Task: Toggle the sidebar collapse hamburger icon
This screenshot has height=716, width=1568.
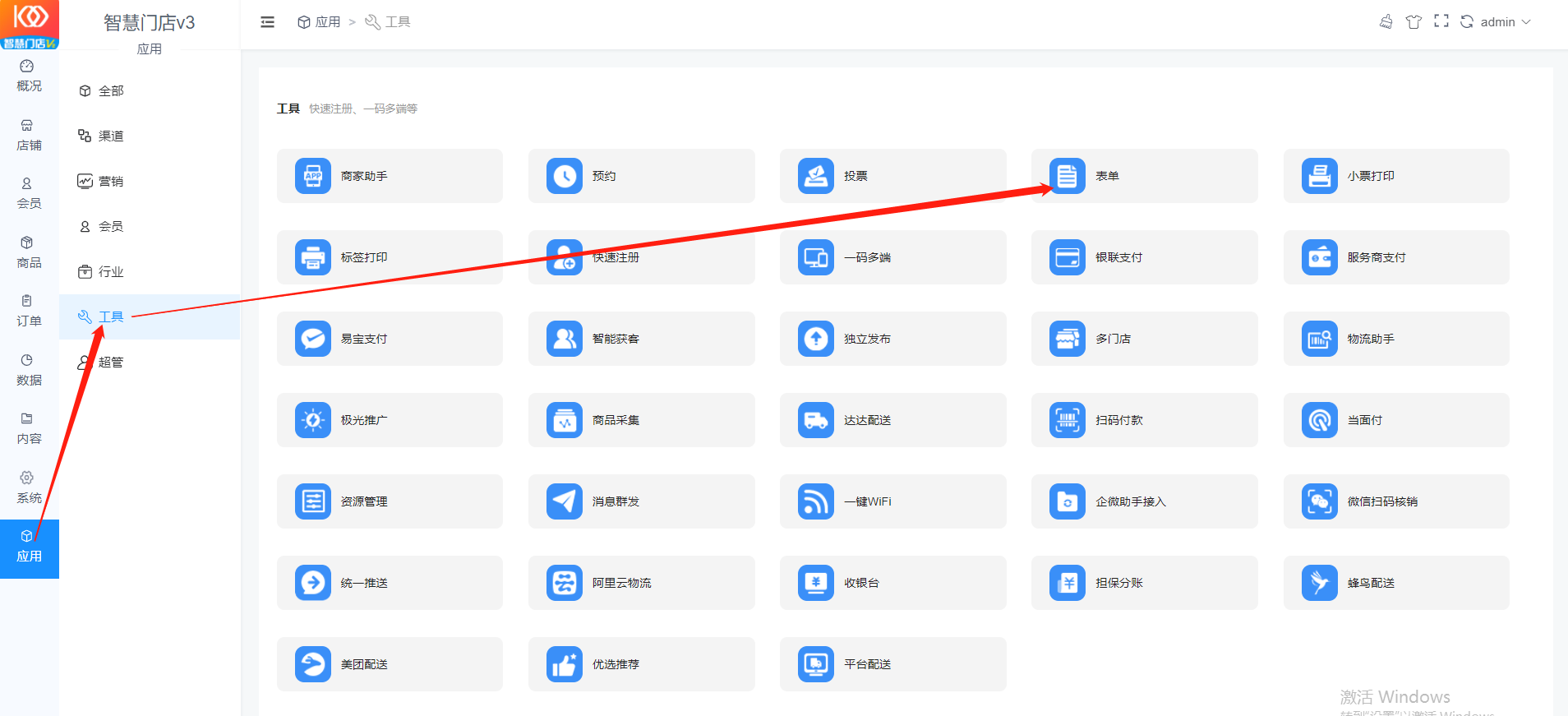Action: point(267,22)
